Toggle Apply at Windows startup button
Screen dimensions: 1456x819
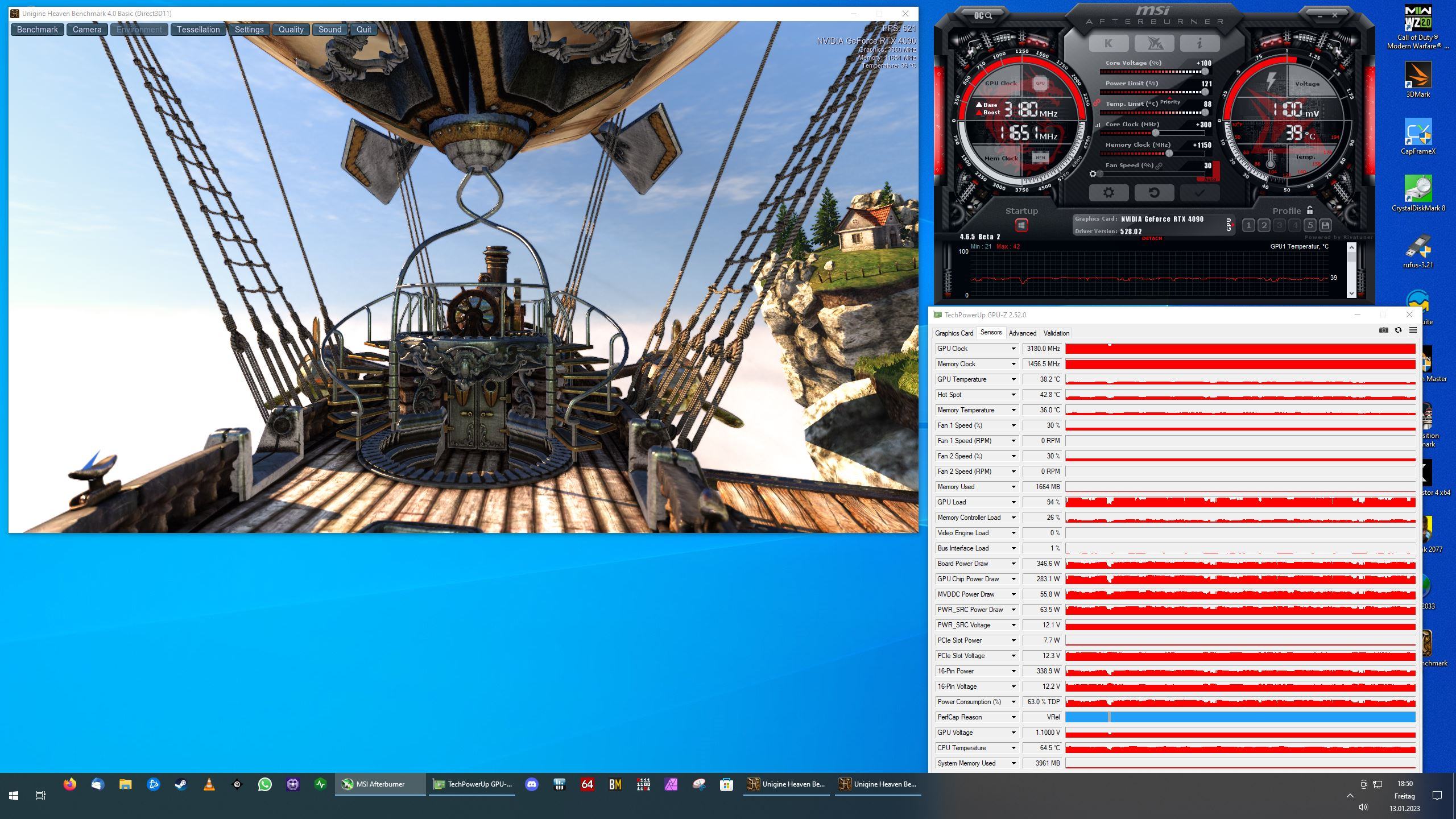click(x=1021, y=225)
